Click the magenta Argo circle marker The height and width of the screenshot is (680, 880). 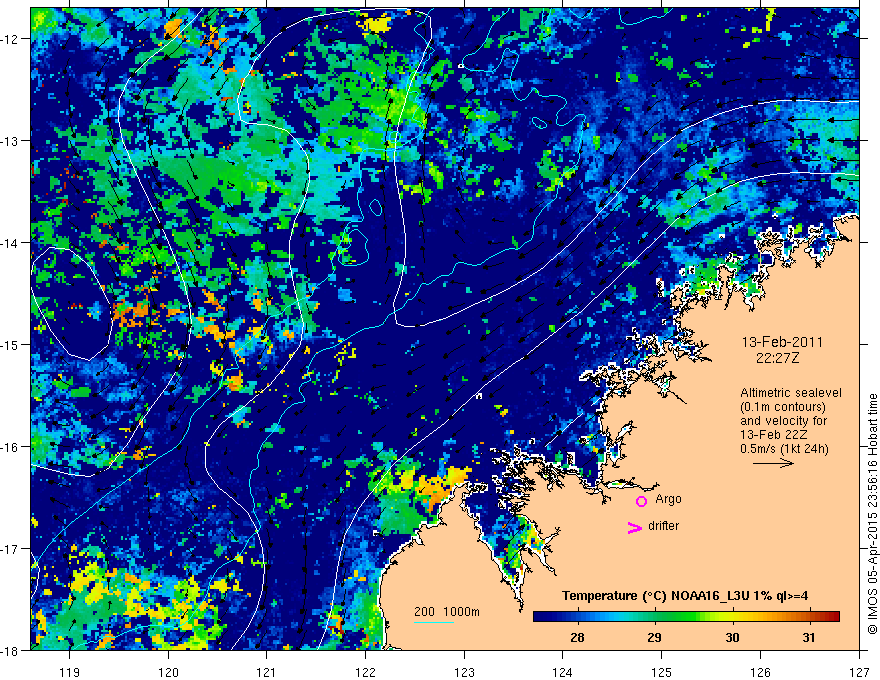pyautogui.click(x=641, y=501)
